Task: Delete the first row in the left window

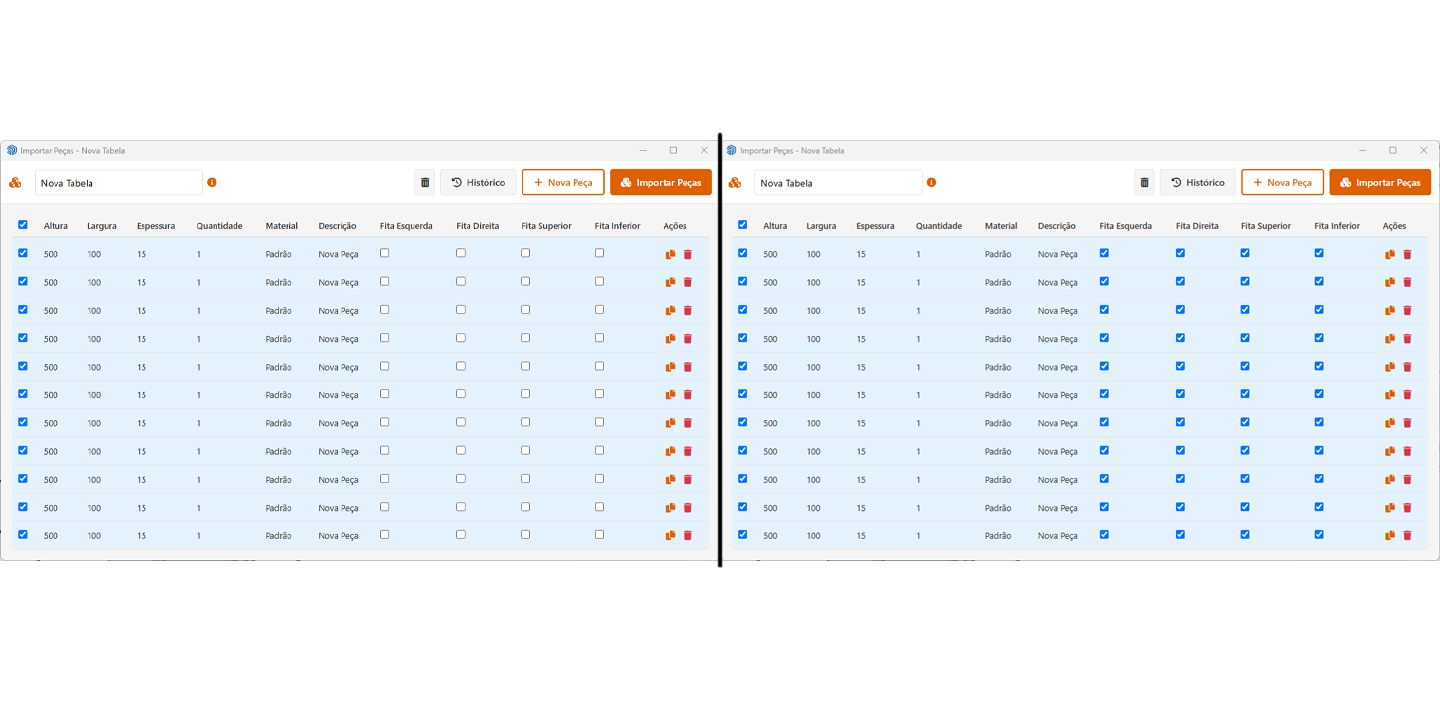Action: [x=687, y=254]
